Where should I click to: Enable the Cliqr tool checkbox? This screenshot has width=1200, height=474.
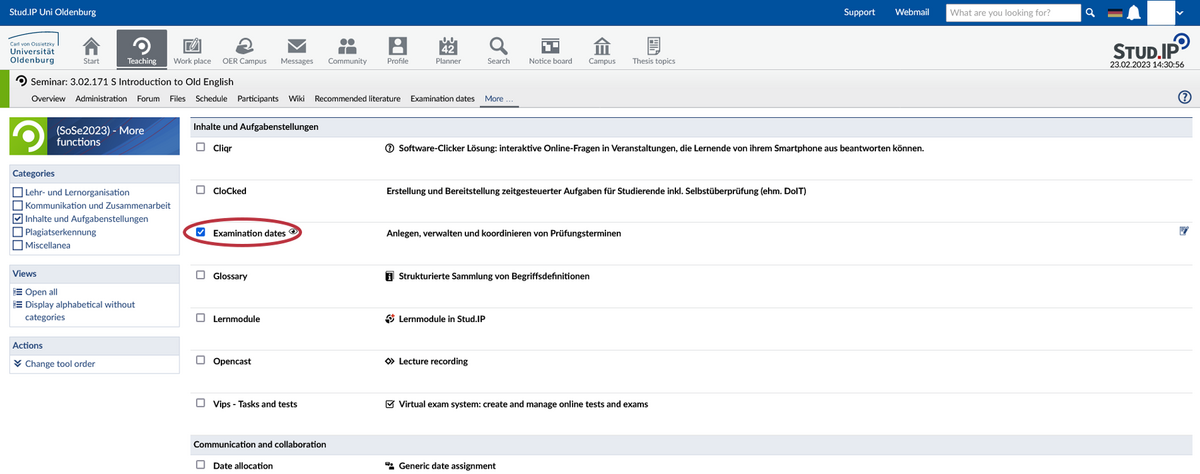pos(201,147)
